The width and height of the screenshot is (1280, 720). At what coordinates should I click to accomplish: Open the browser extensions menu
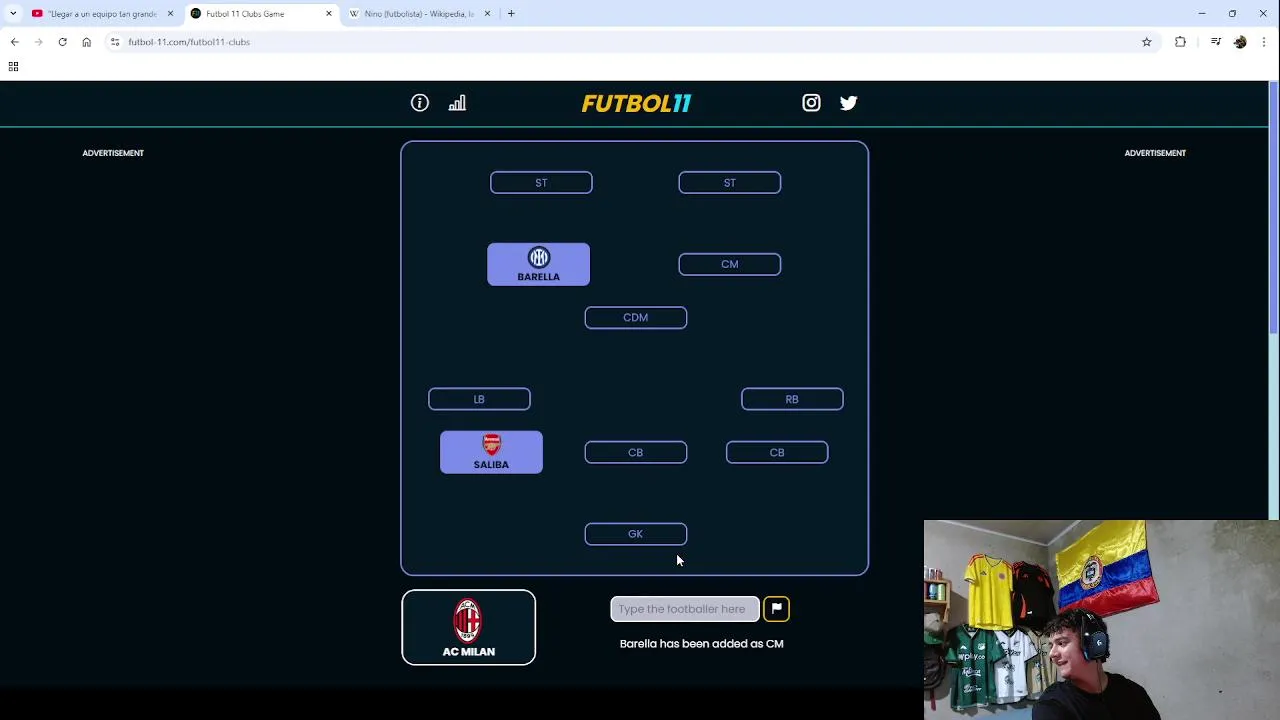(1180, 42)
